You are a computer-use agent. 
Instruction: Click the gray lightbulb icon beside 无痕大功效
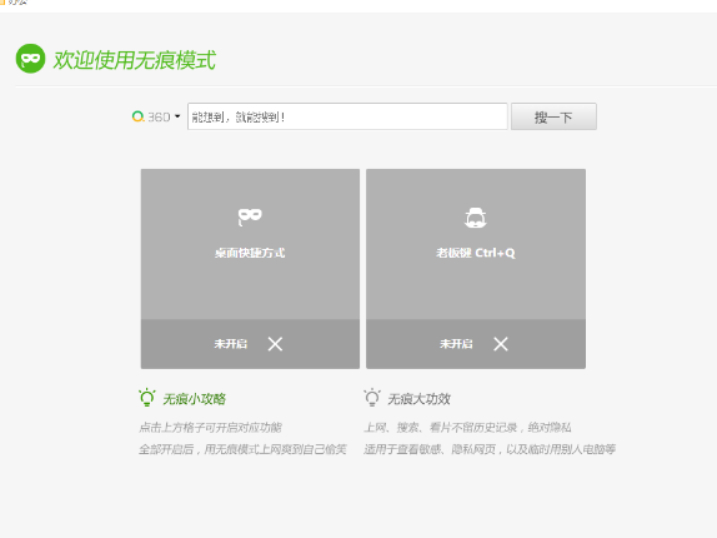(x=372, y=398)
